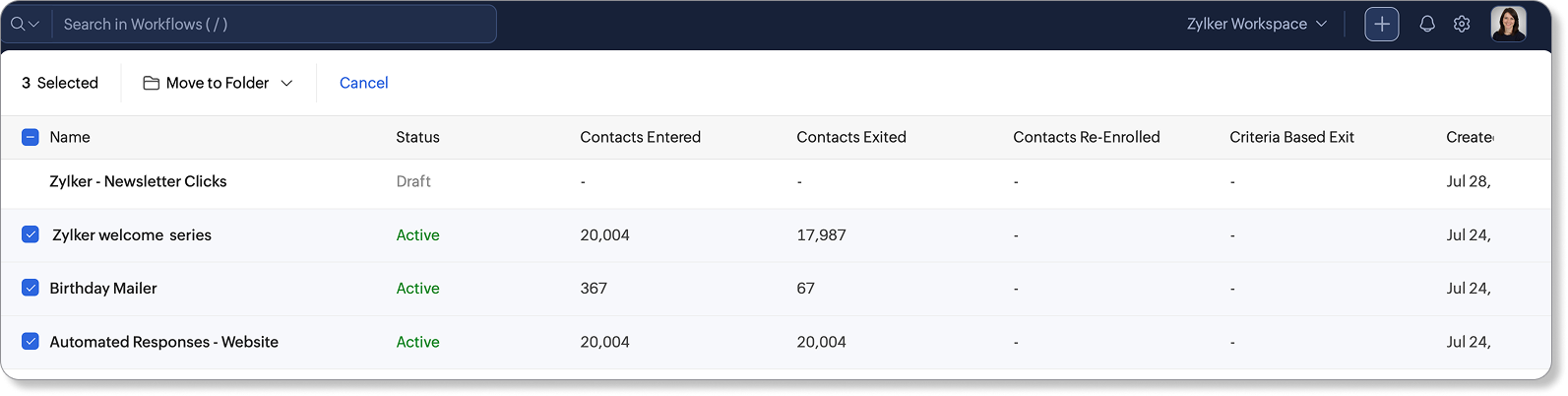Click the folder icon beside Move to Folder
Image resolution: width=1568 pixels, height=396 pixels.
click(x=151, y=83)
